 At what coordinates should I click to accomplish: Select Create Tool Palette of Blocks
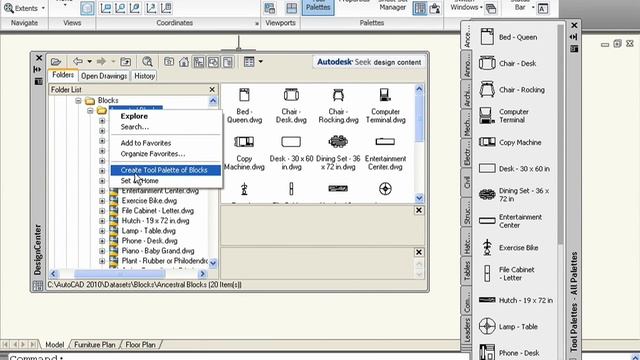click(x=166, y=170)
